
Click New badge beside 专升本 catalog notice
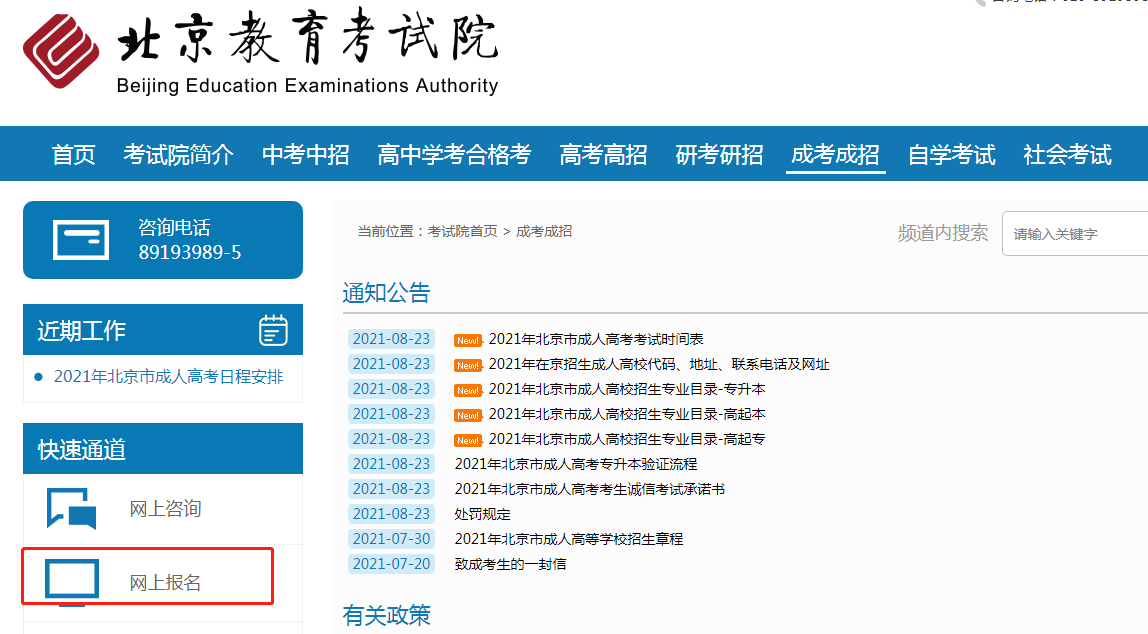tap(467, 389)
